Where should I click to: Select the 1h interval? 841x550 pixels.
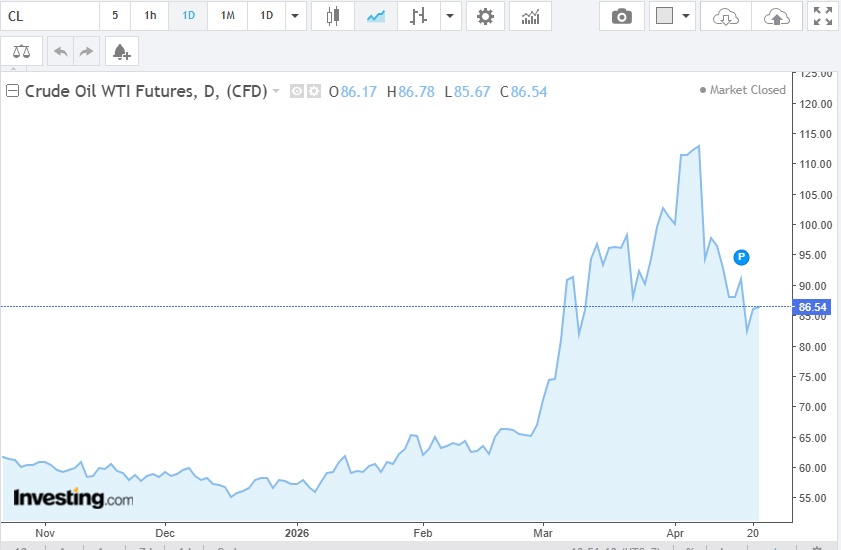click(150, 16)
